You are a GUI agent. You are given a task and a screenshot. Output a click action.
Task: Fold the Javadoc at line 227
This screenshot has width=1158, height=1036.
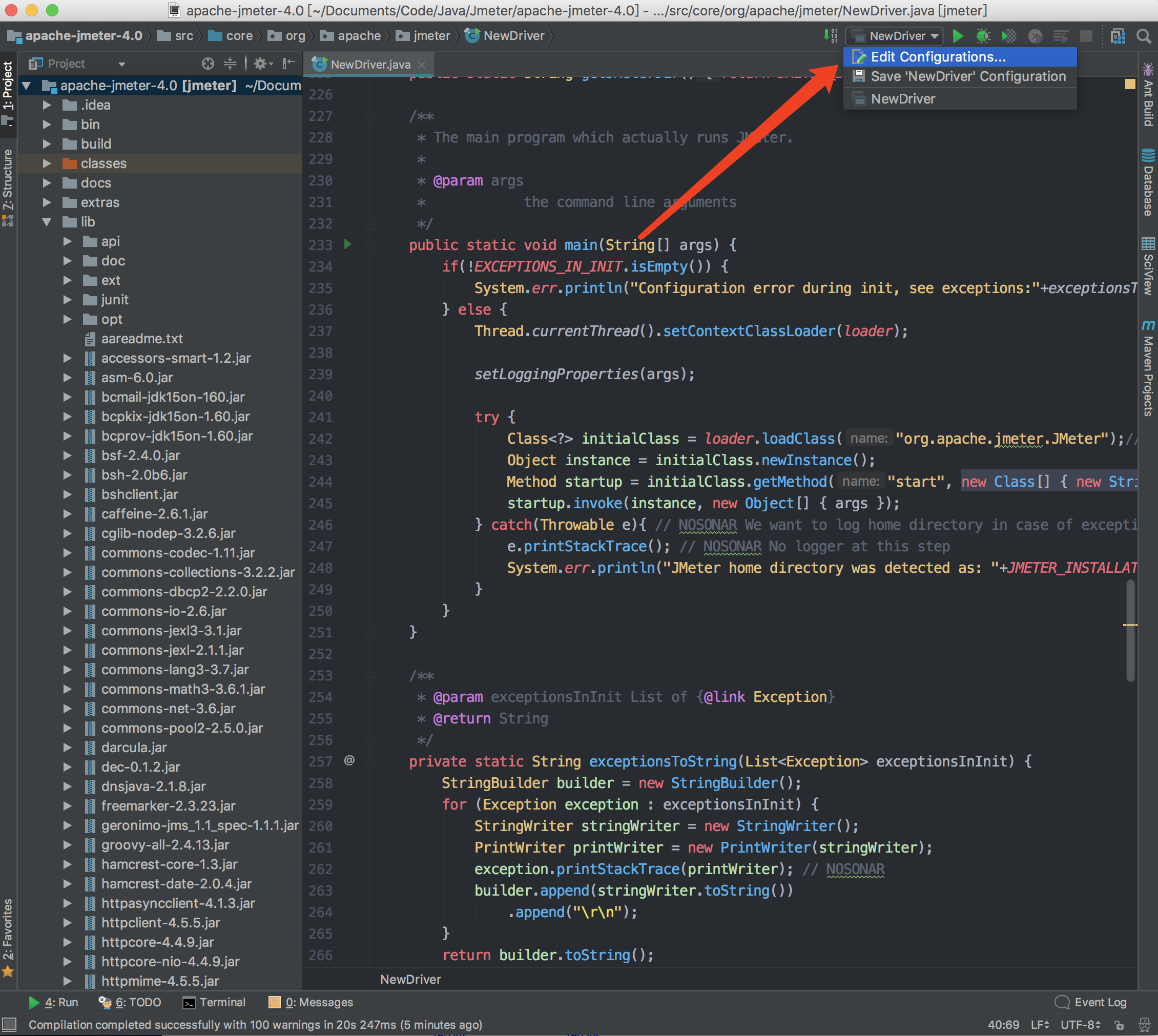click(x=370, y=116)
